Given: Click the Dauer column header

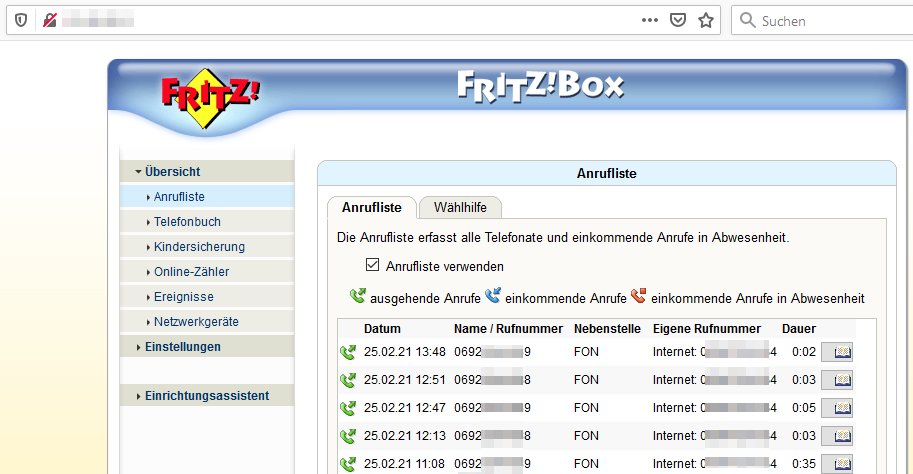Looking at the screenshot, I should [799, 328].
